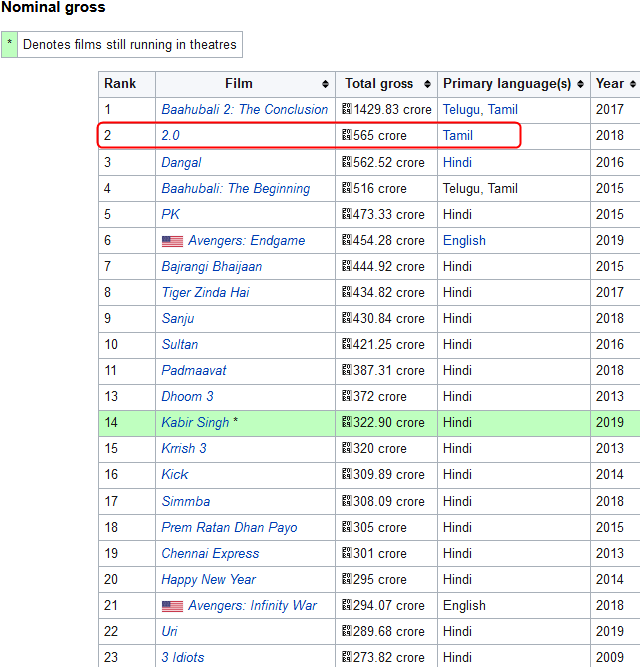Select the 421.25 crore gross cell
Image resolution: width=640 pixels, height=667 pixels.
pyautogui.click(x=386, y=345)
